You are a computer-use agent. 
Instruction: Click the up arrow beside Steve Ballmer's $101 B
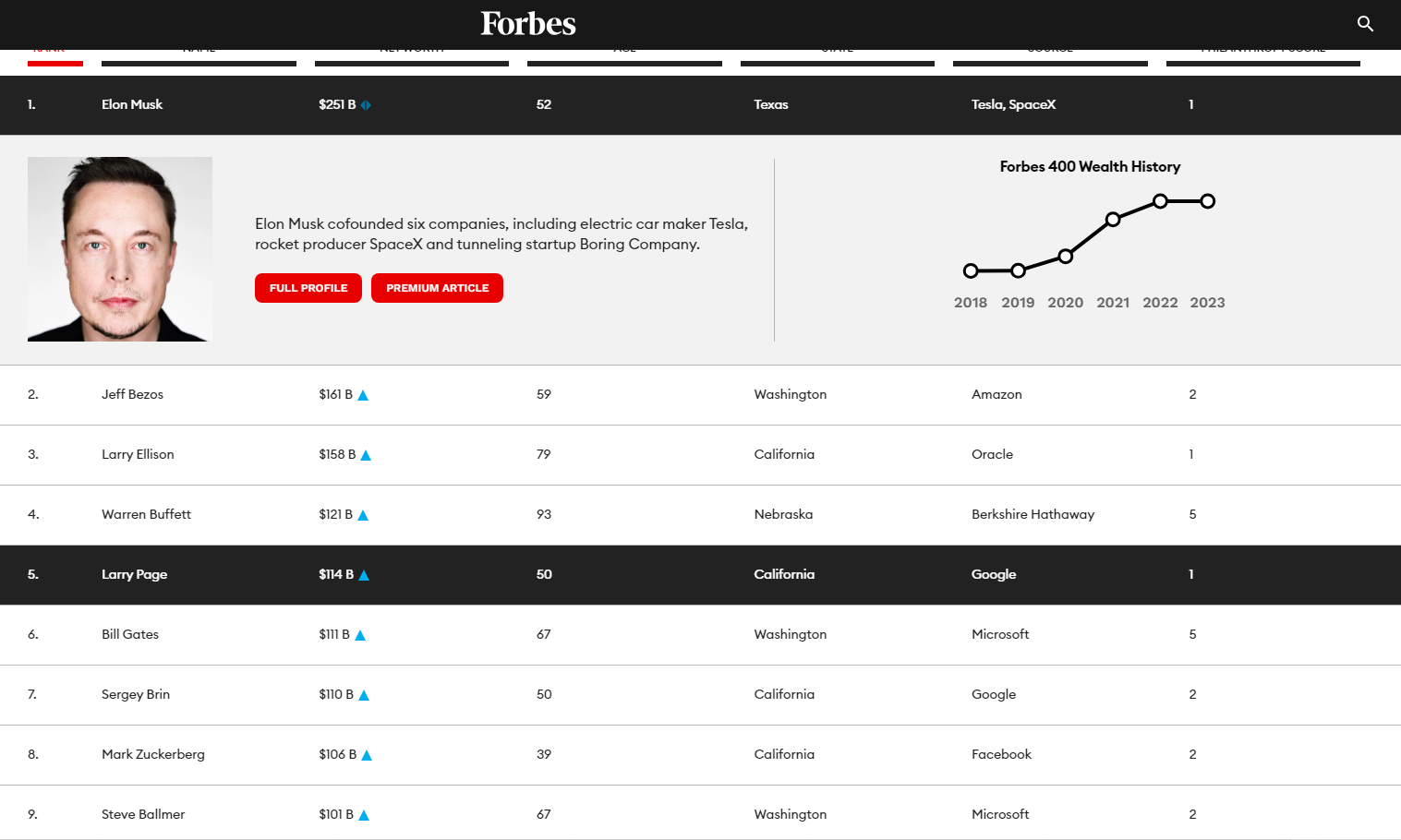tap(364, 815)
